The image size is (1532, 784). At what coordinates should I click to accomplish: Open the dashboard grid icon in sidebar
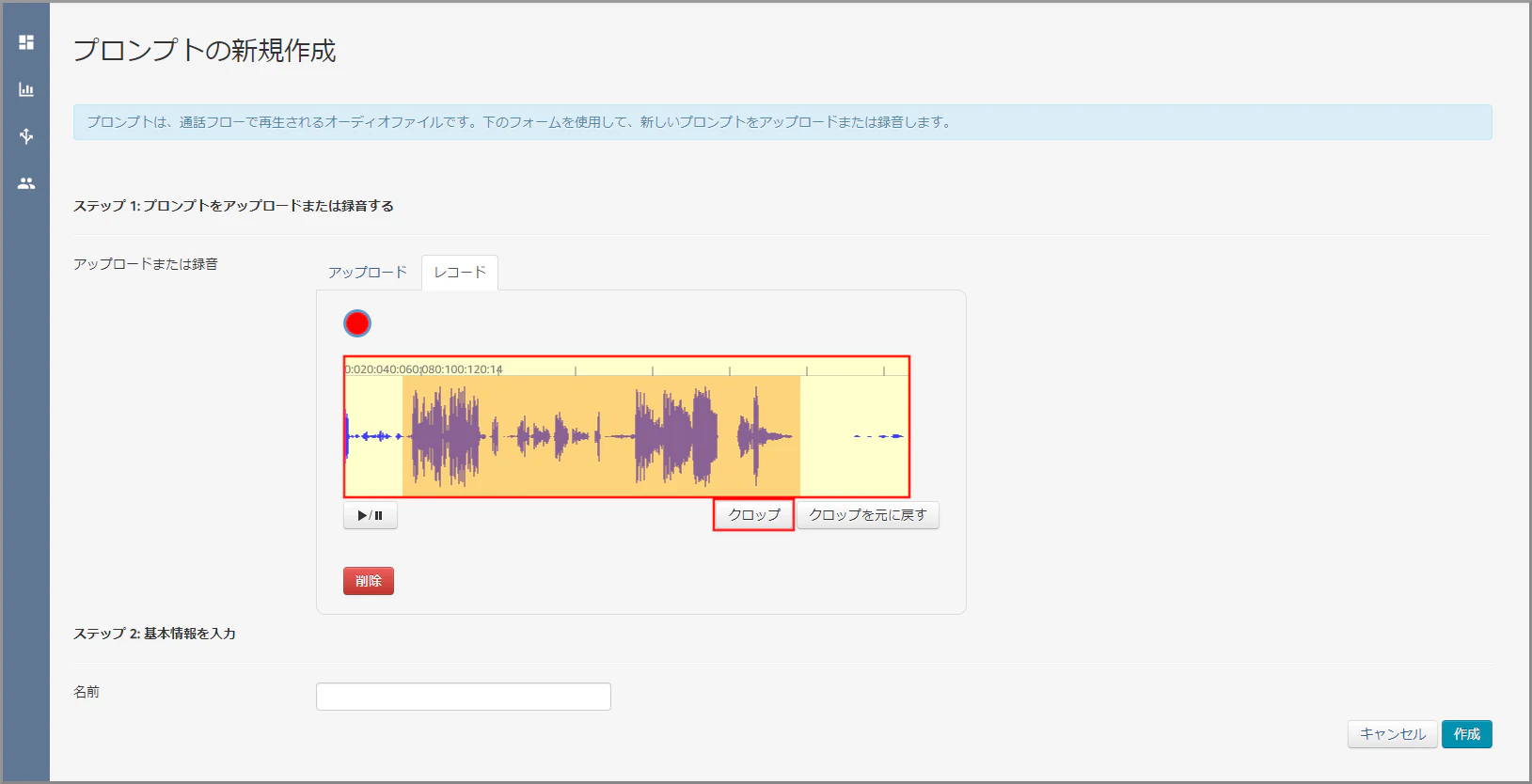coord(26,42)
